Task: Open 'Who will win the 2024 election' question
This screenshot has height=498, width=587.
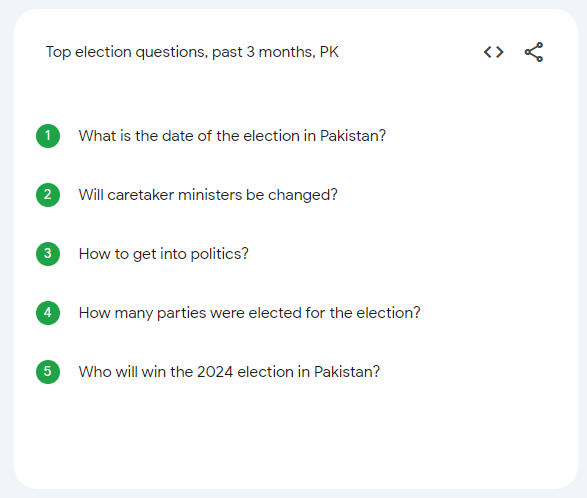Action: click(x=229, y=372)
